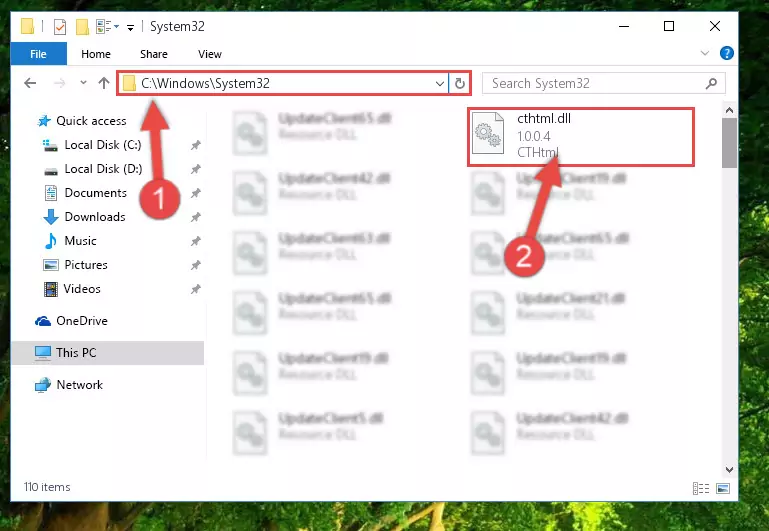This screenshot has height=531, width=769.
Task: Open Music in the sidebar
Action: click(71, 241)
